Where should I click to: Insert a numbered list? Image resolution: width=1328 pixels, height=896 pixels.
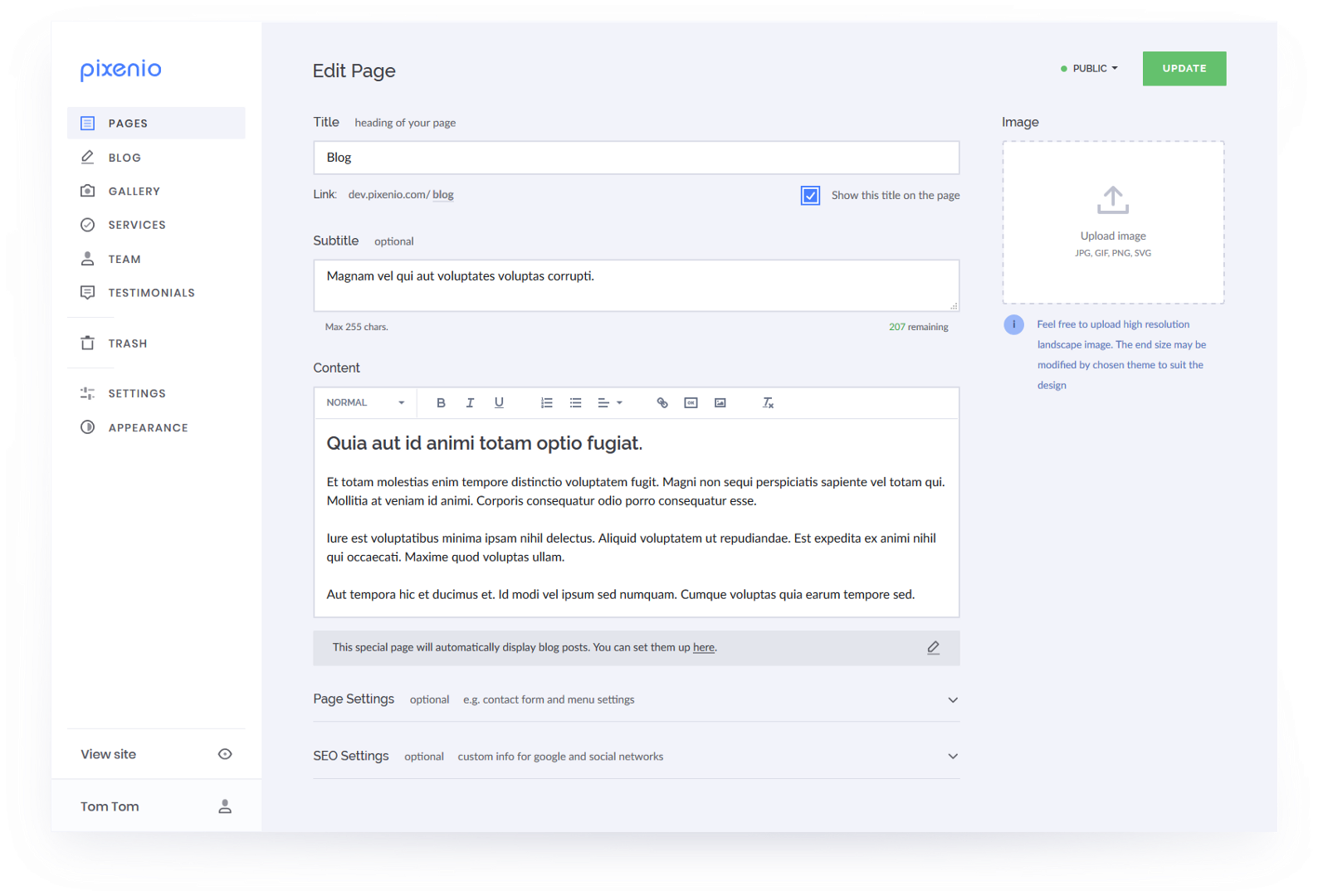coord(546,403)
